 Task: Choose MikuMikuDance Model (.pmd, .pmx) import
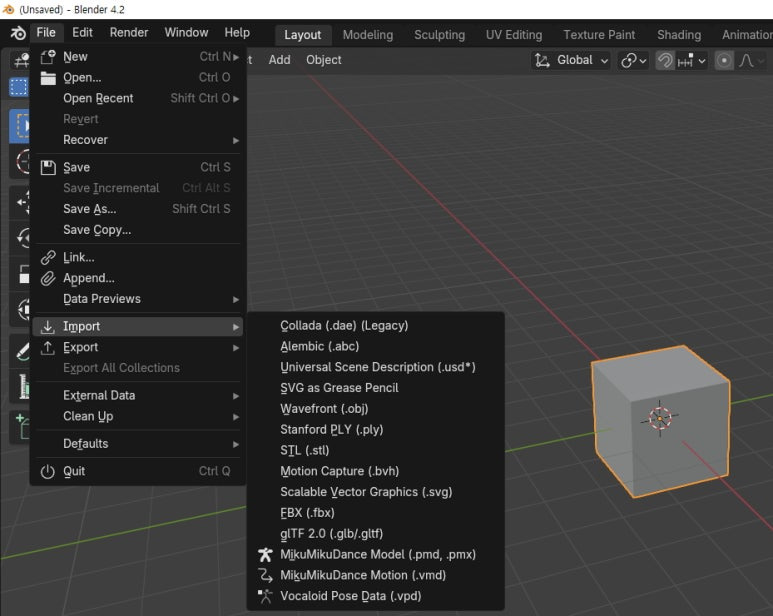(x=375, y=554)
